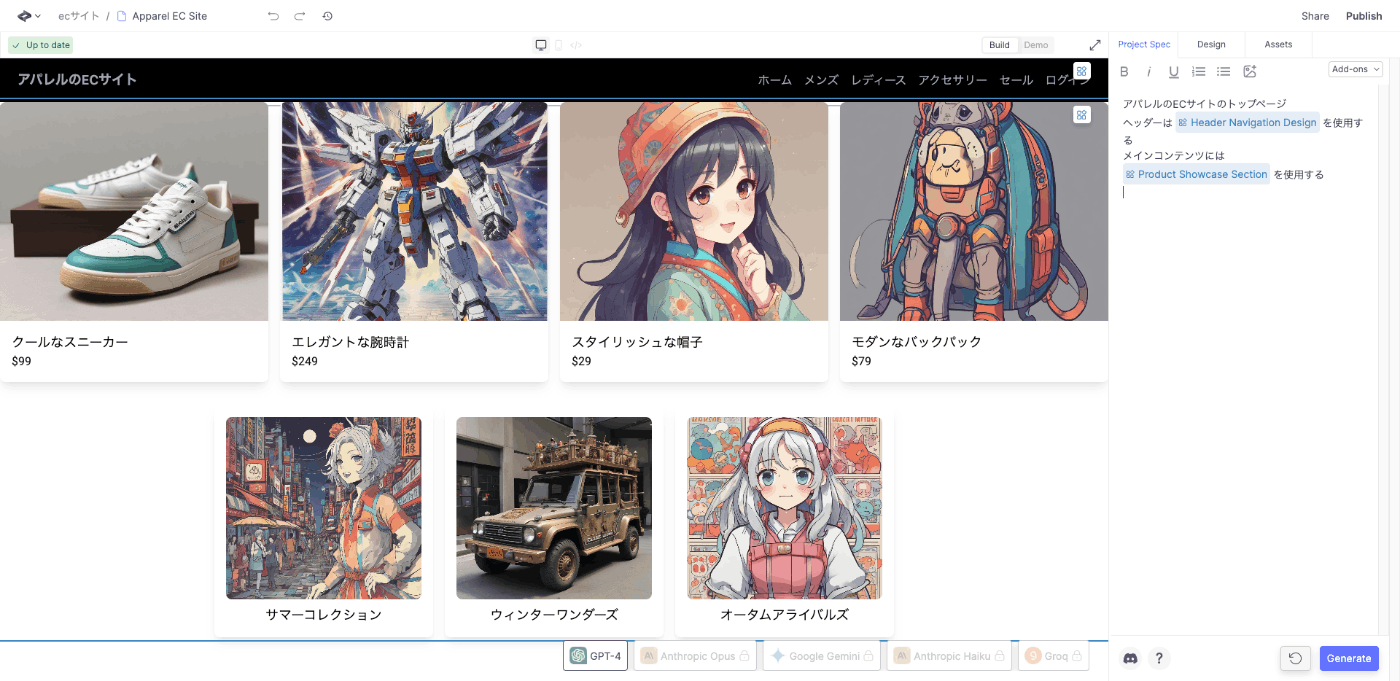Screen dimensions: 1400x681
Task: Click the robot watch product image
Action: [x=414, y=211]
